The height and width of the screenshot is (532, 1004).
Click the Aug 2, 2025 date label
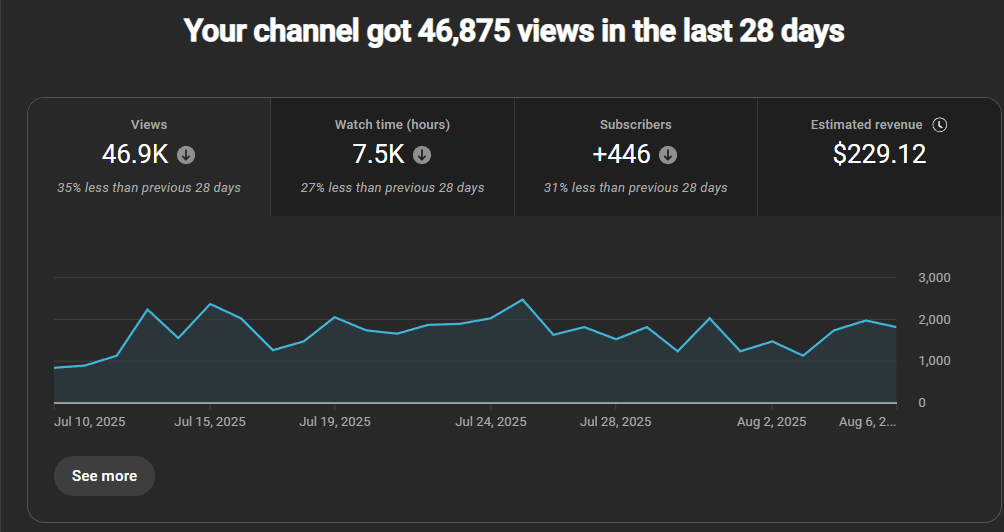[771, 422]
